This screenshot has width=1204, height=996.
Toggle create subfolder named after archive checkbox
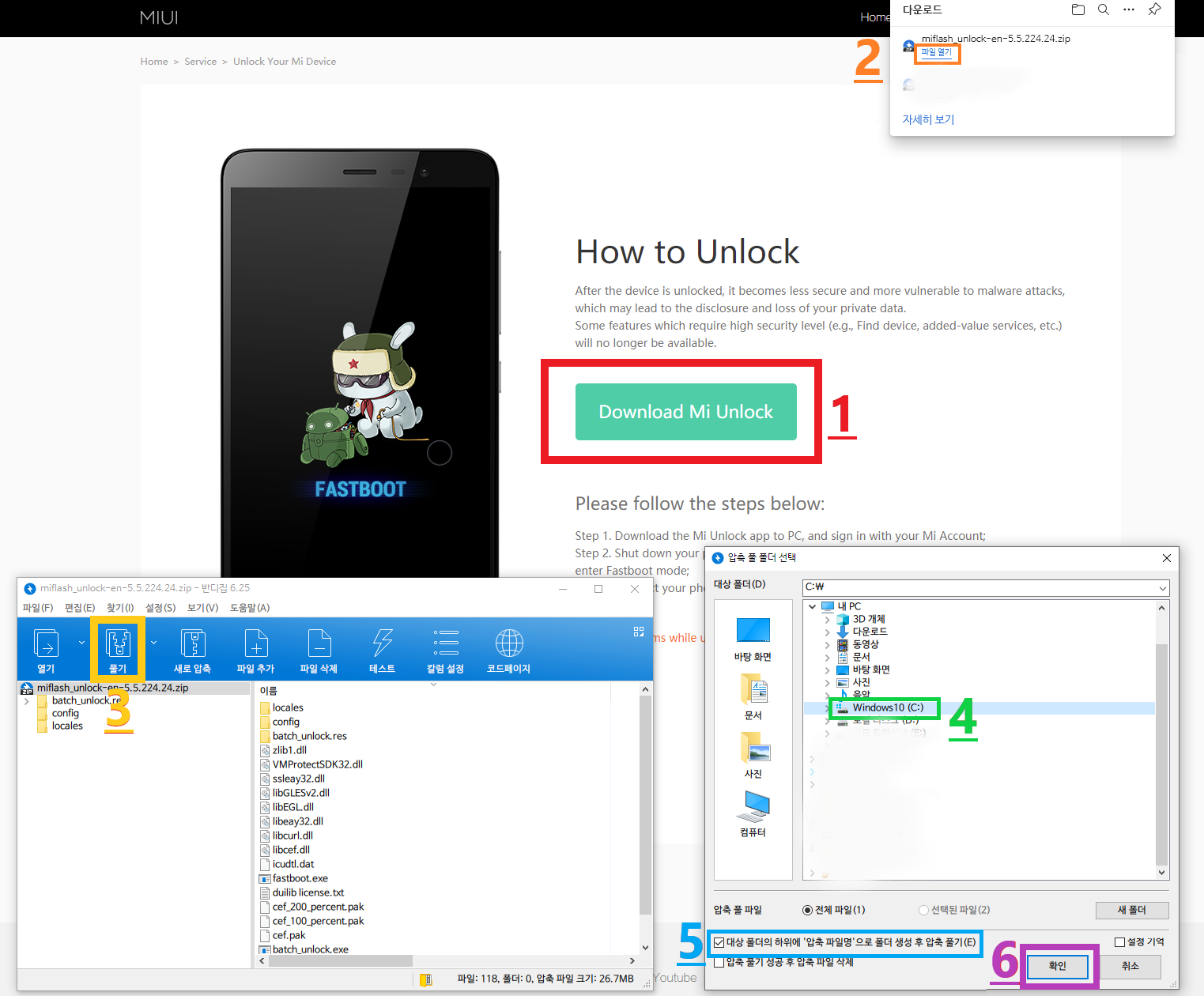[719, 942]
